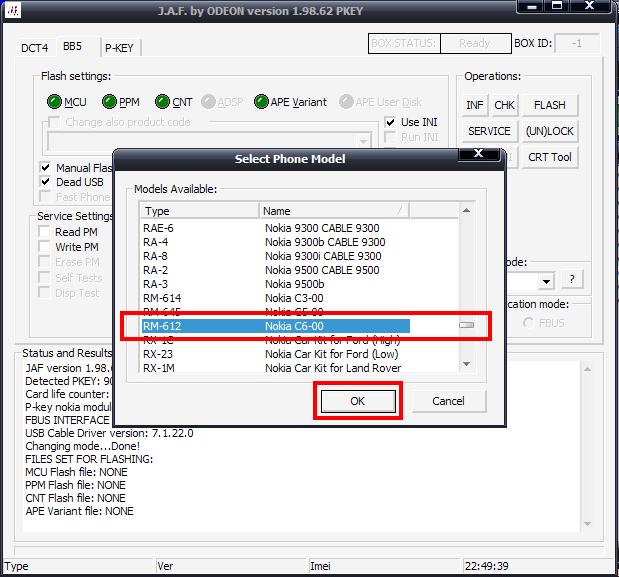
Task: Open the CRT Tool
Action: 550,157
